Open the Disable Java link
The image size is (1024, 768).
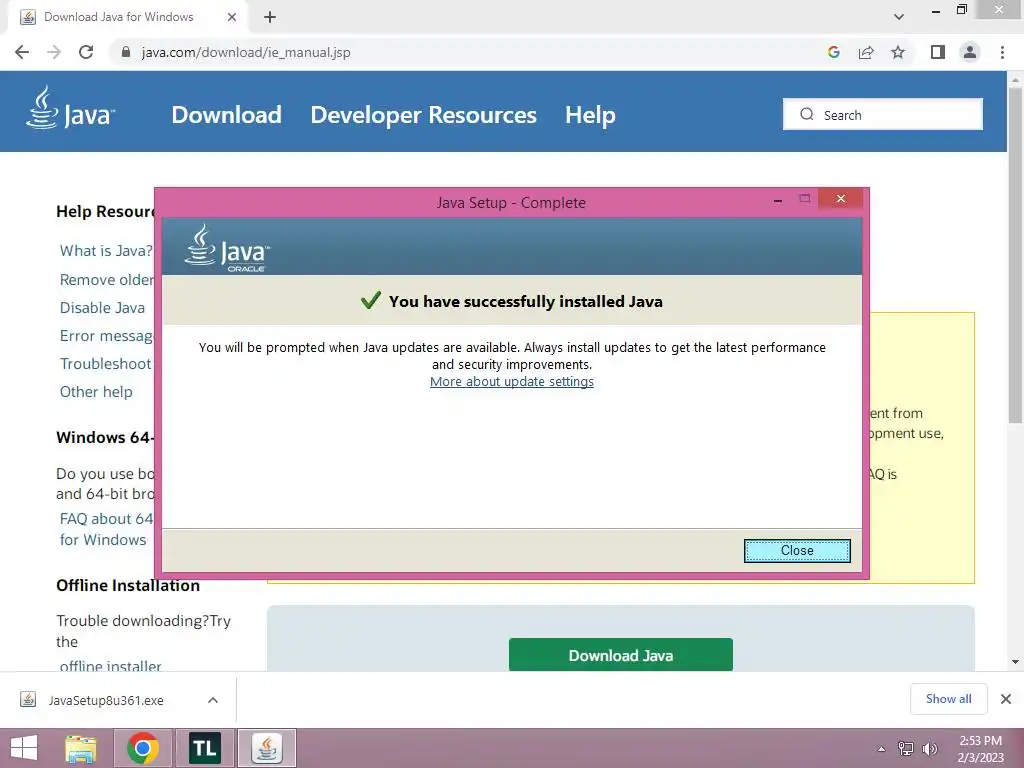tap(102, 308)
